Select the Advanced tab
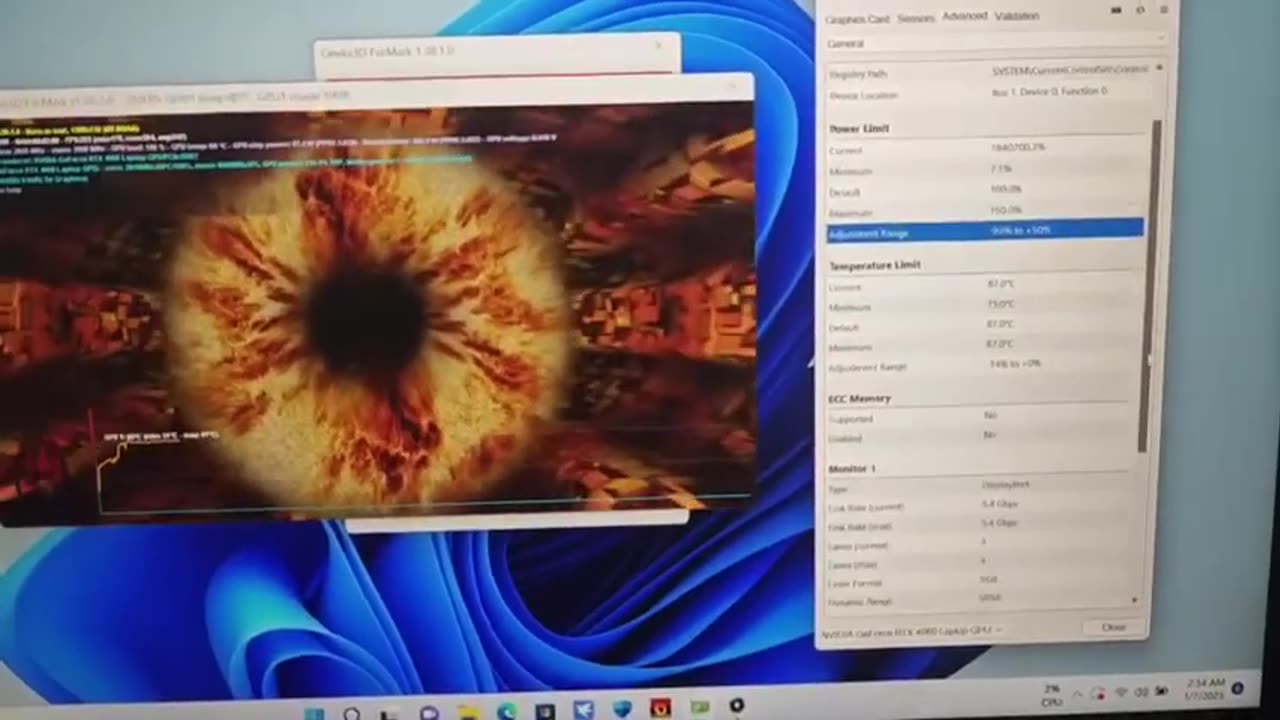 click(x=964, y=16)
